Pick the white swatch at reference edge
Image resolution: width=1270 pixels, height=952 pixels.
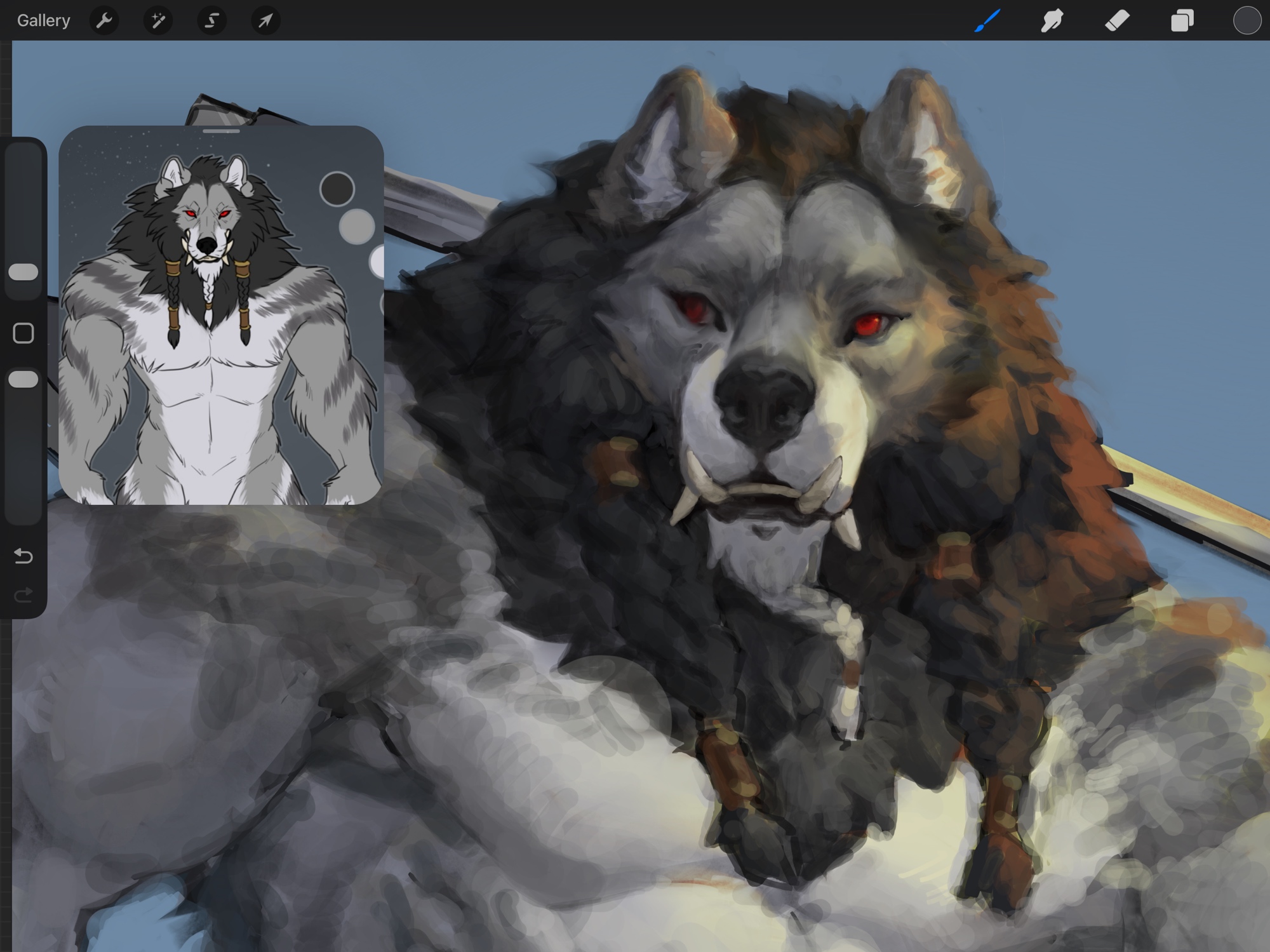[378, 262]
